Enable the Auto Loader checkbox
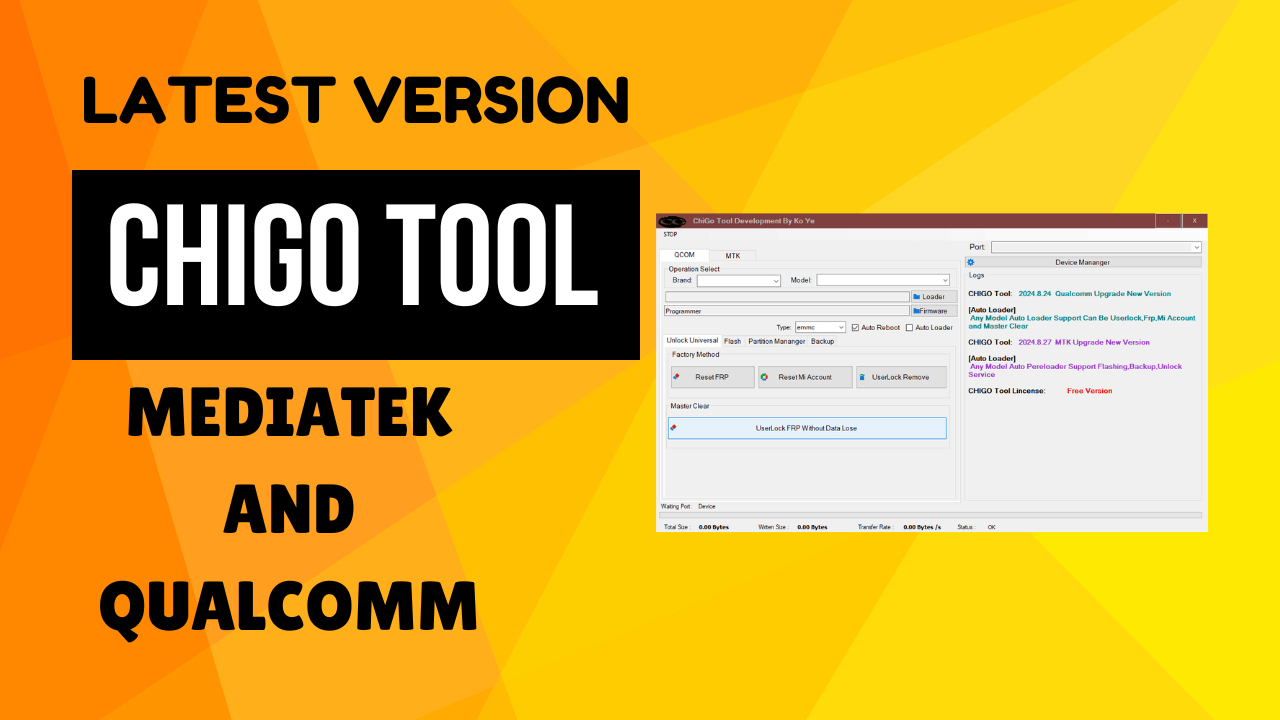The width and height of the screenshot is (1280, 720). (910, 327)
